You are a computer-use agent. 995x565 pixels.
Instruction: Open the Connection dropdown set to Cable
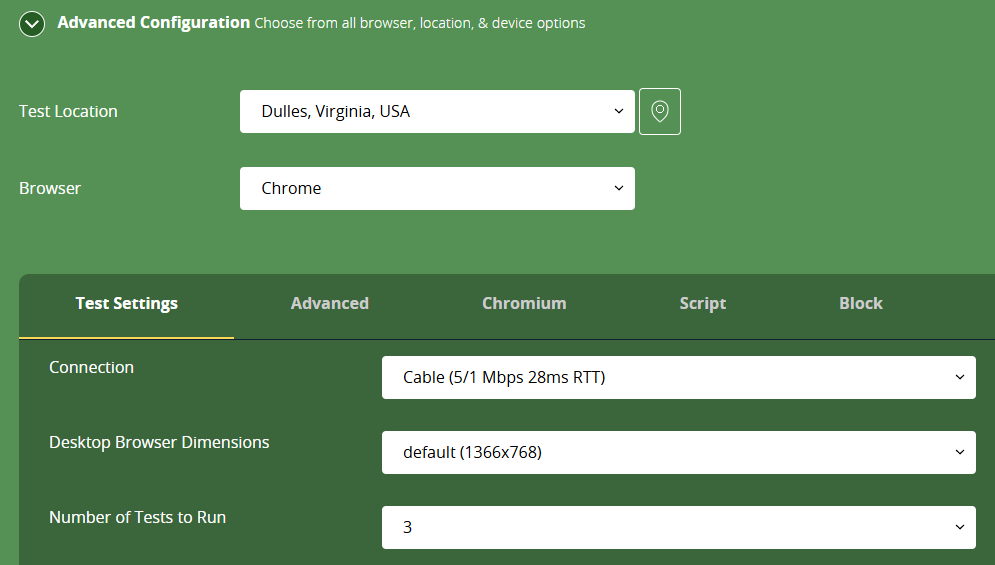coord(678,378)
